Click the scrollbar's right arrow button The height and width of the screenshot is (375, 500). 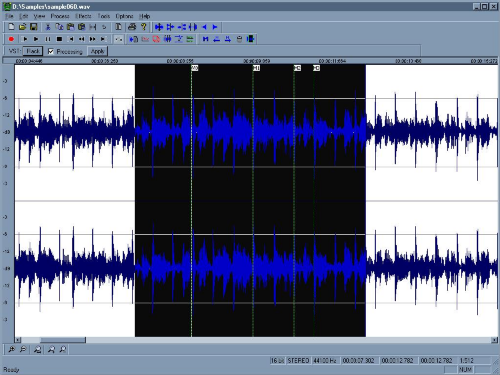point(495,340)
